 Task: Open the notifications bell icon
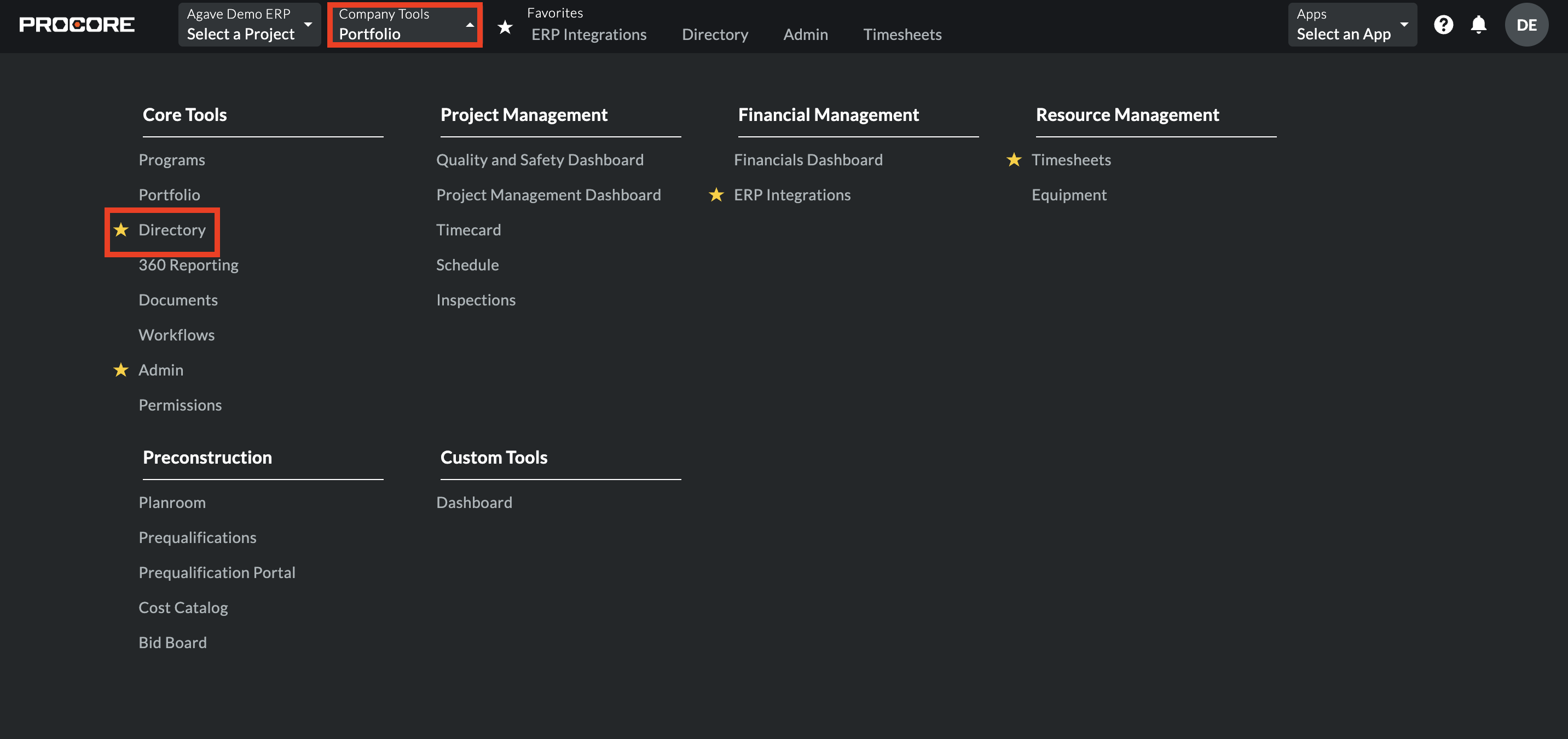(1479, 24)
